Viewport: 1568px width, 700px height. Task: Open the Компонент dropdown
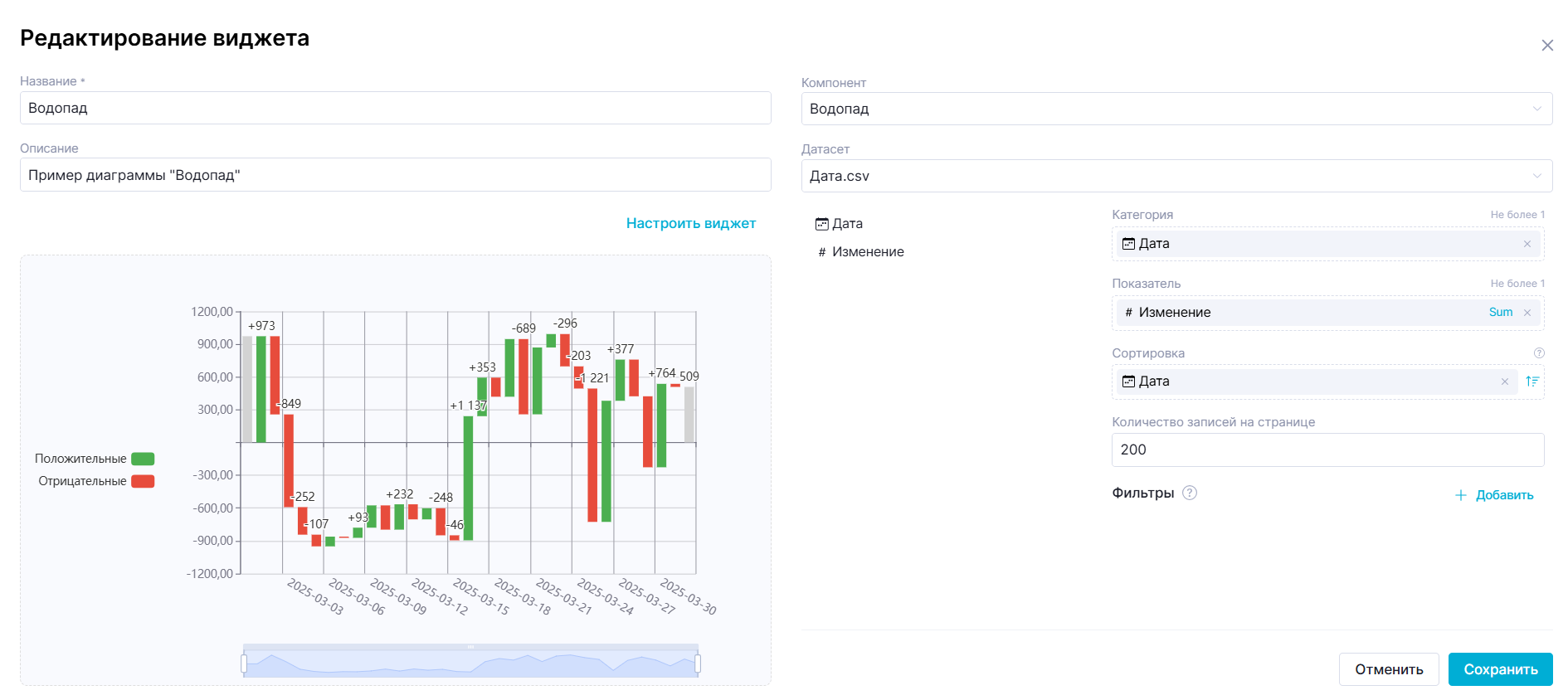tap(1176, 109)
